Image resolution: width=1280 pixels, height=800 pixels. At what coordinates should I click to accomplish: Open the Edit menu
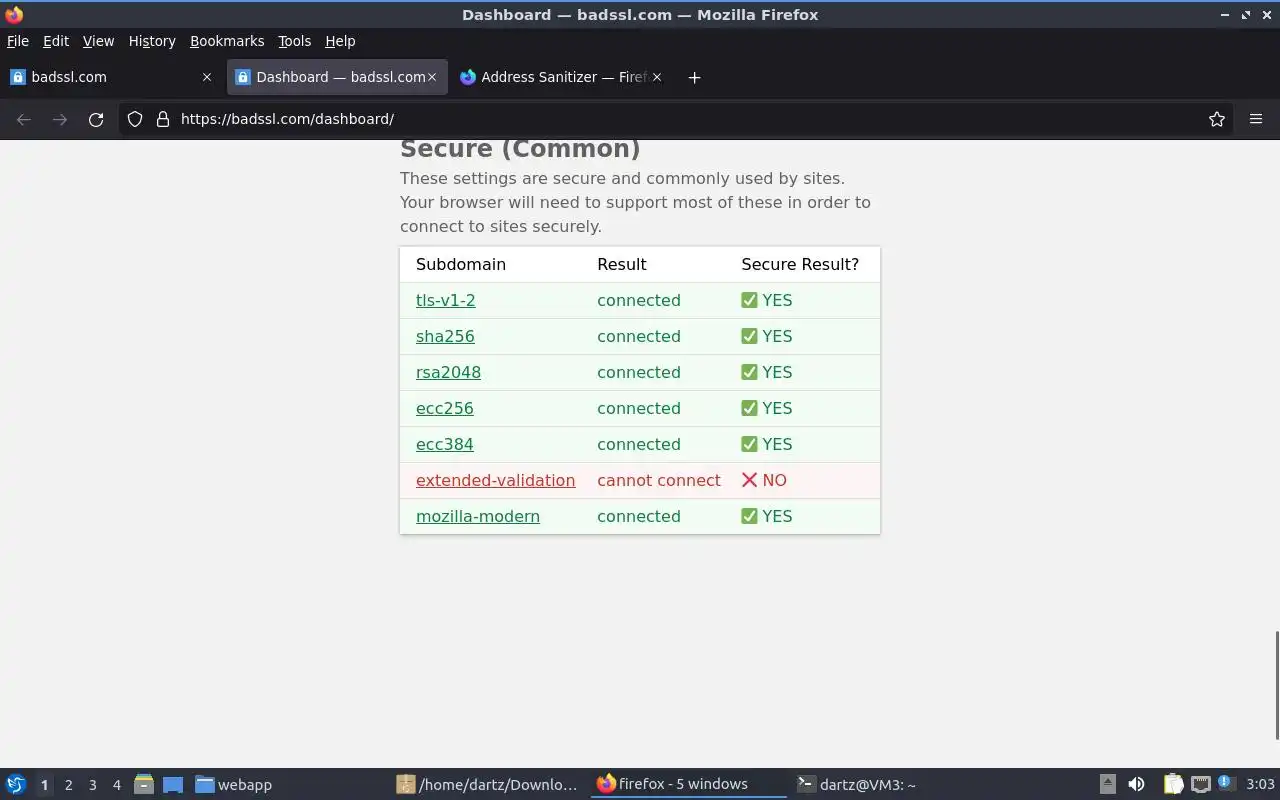tap(56, 41)
